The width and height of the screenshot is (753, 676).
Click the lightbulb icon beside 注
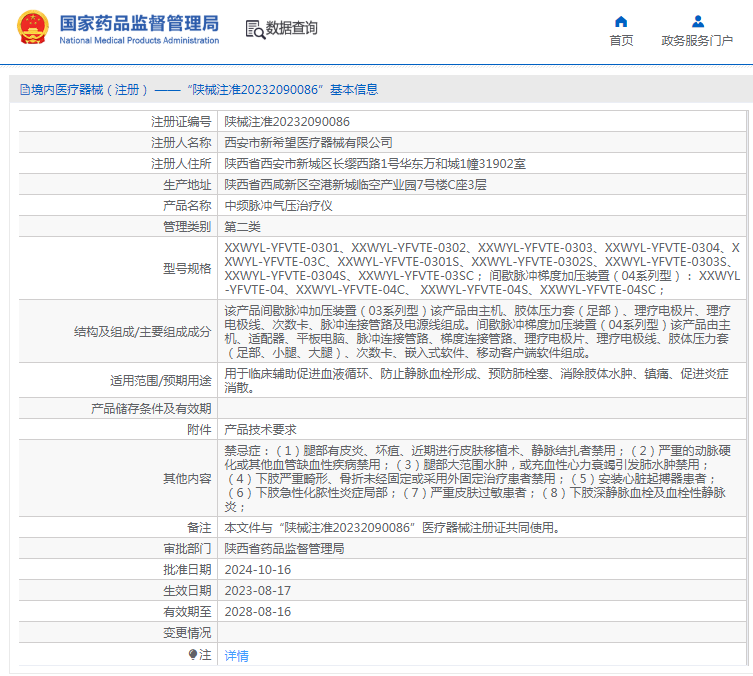point(193,654)
